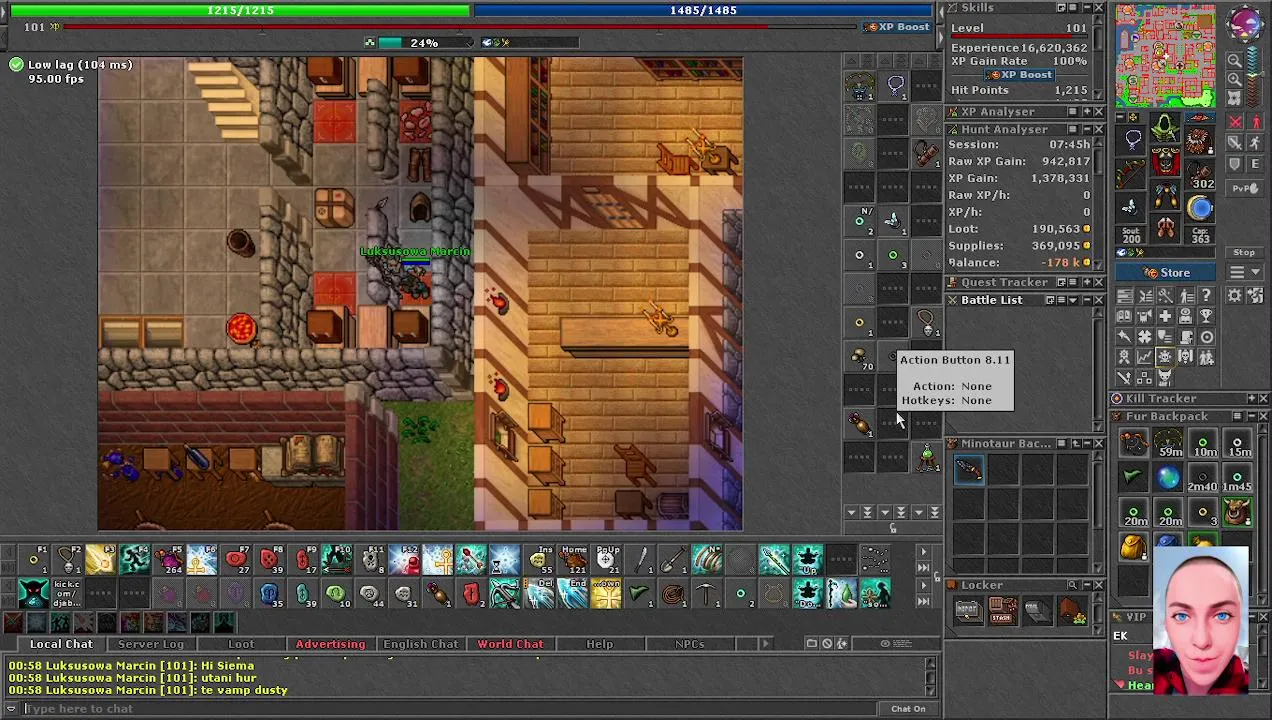Toggle the PvP mode button
The height and width of the screenshot is (720, 1272).
pyautogui.click(x=1244, y=188)
